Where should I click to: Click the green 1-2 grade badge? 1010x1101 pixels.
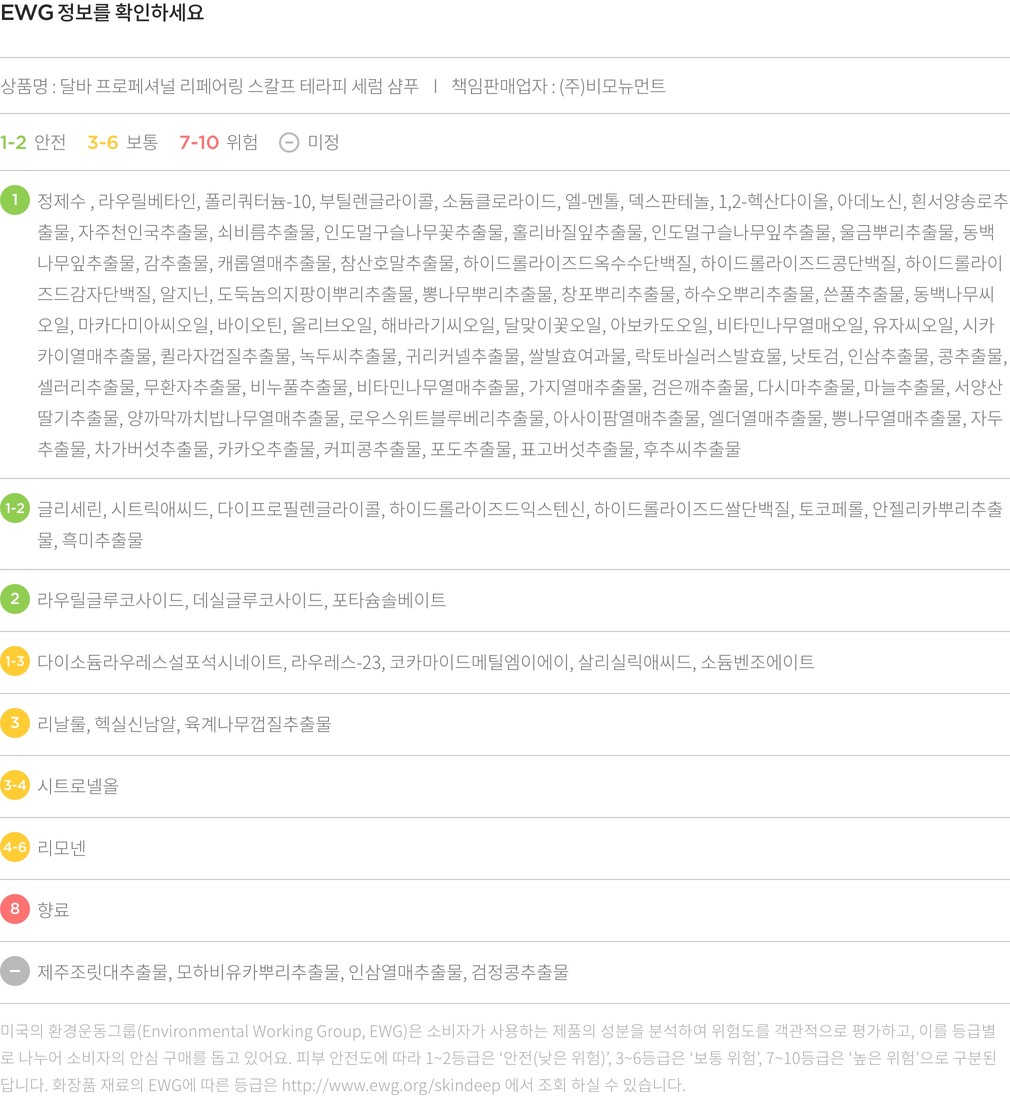(15, 509)
